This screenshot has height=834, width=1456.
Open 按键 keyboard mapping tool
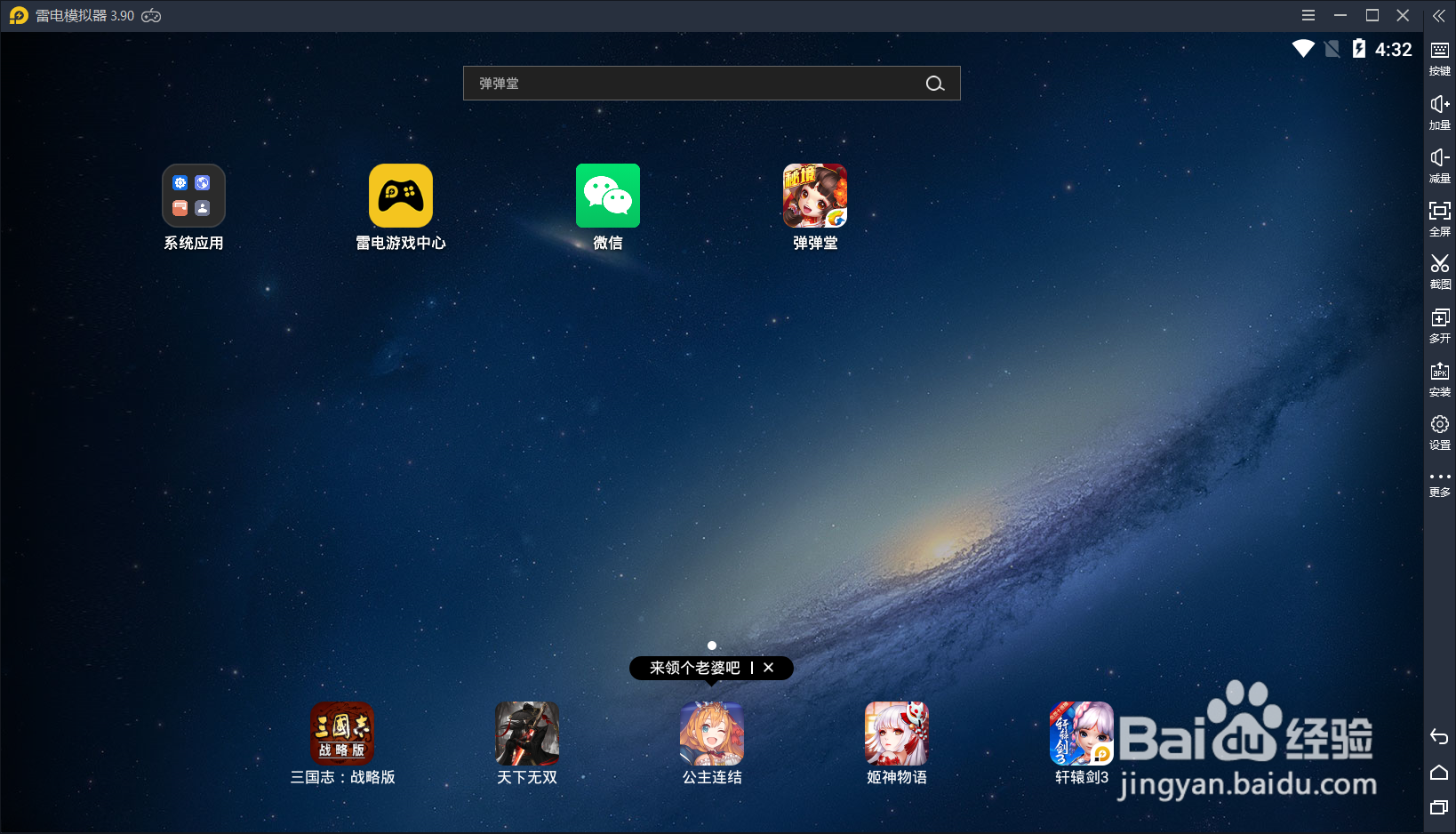coord(1440,59)
